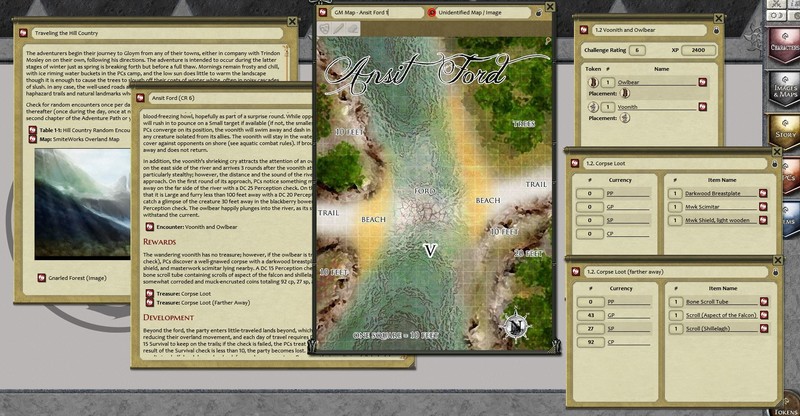Open Owlbear link icon in encounter list

coord(703,82)
